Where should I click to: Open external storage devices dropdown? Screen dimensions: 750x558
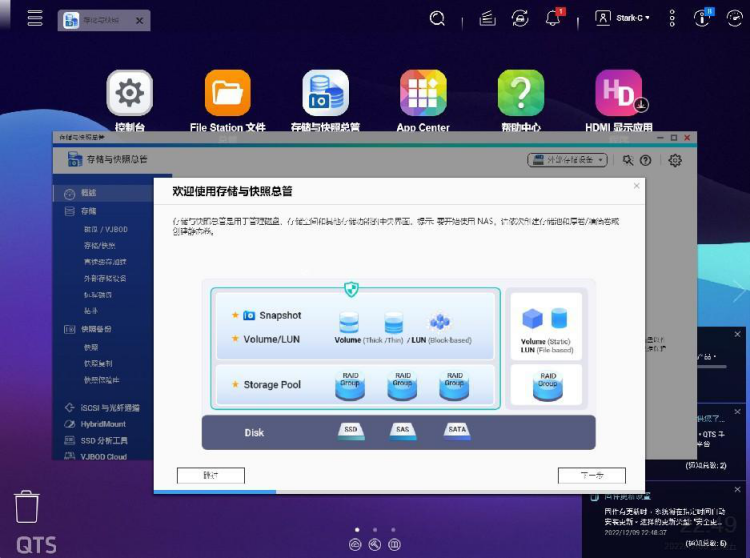[567, 160]
